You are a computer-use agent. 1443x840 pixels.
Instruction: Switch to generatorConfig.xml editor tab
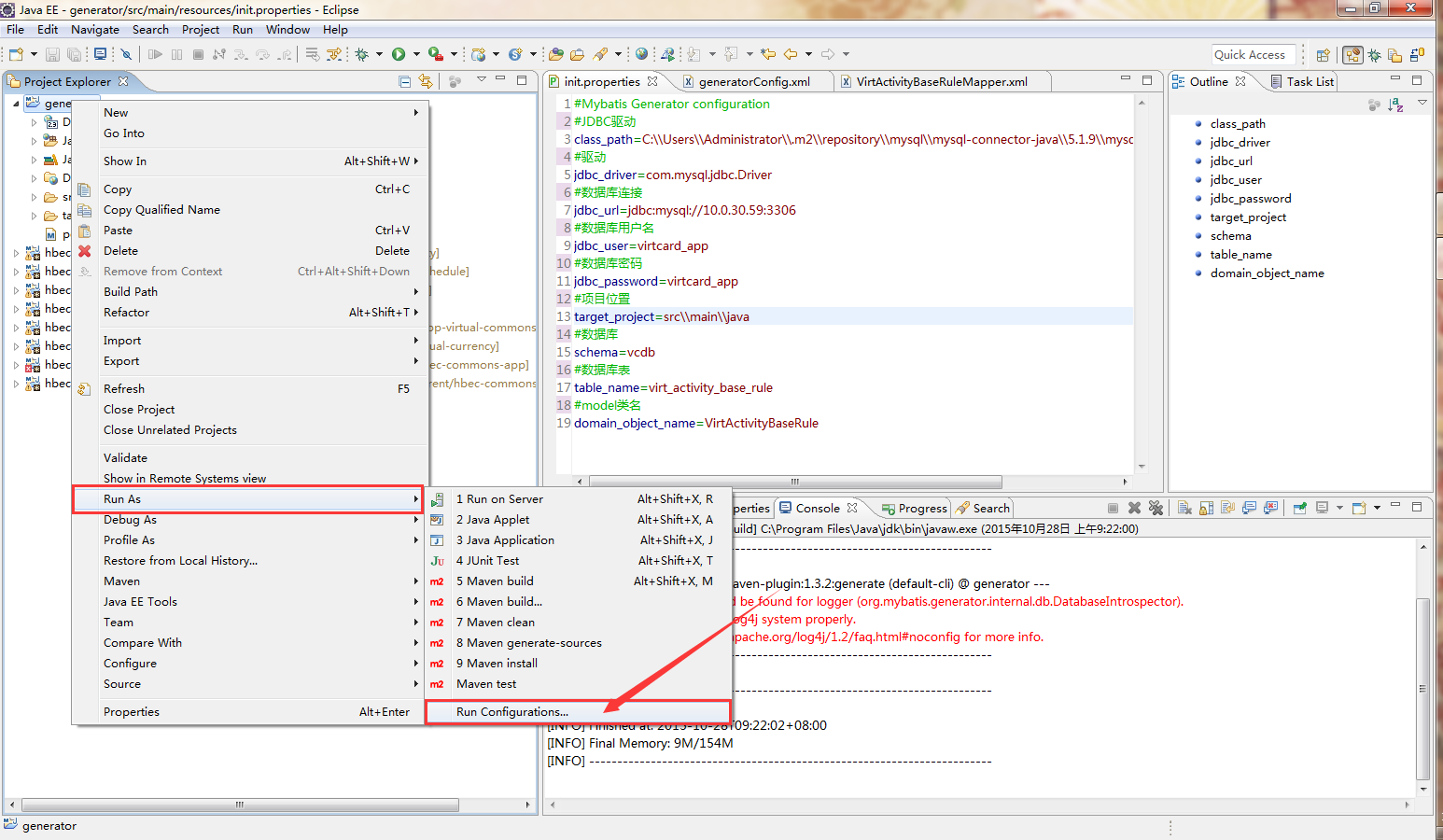pos(754,82)
